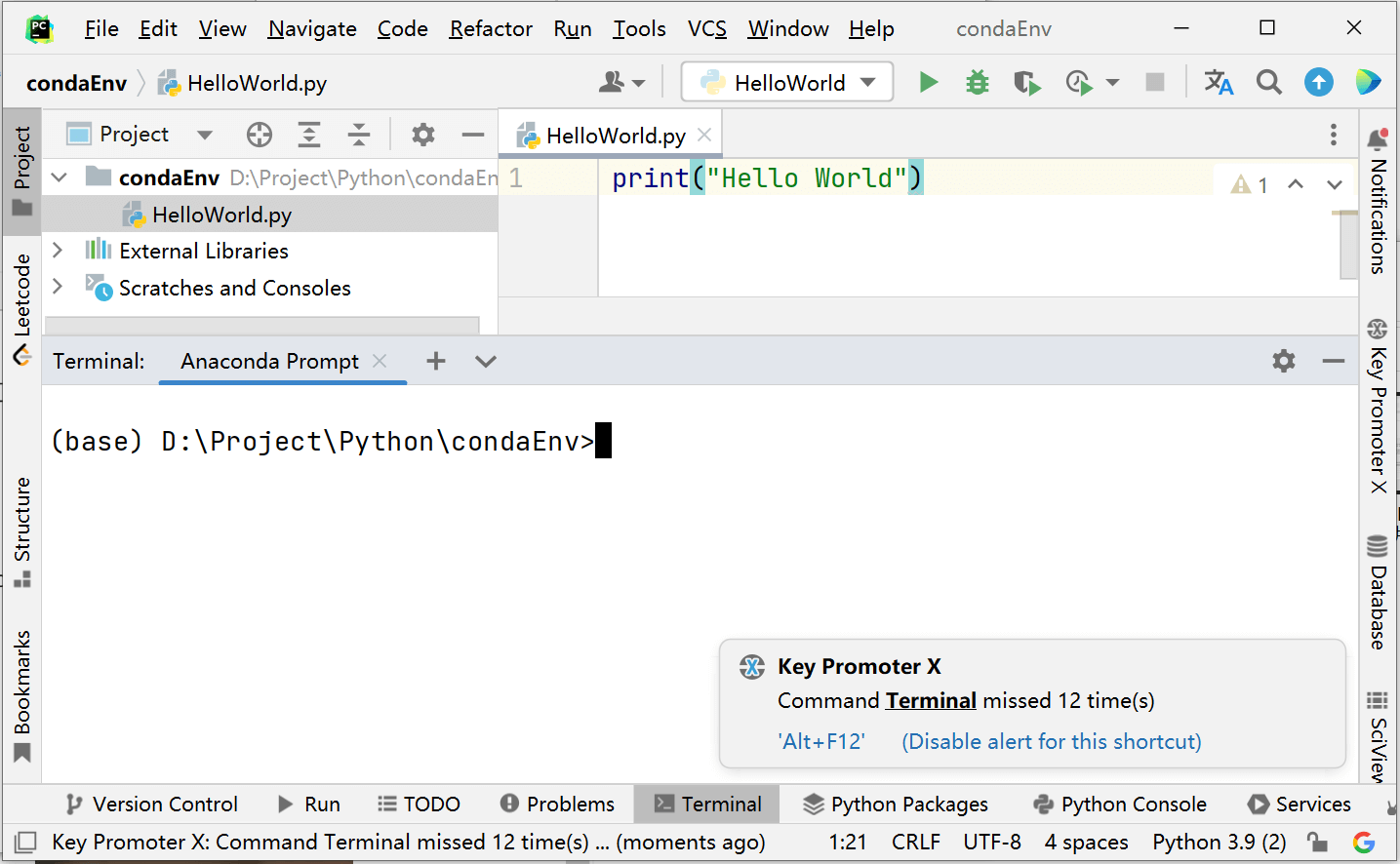1400x864 pixels.
Task: Go to next highlighted warning arrow
Action: [x=1334, y=184]
